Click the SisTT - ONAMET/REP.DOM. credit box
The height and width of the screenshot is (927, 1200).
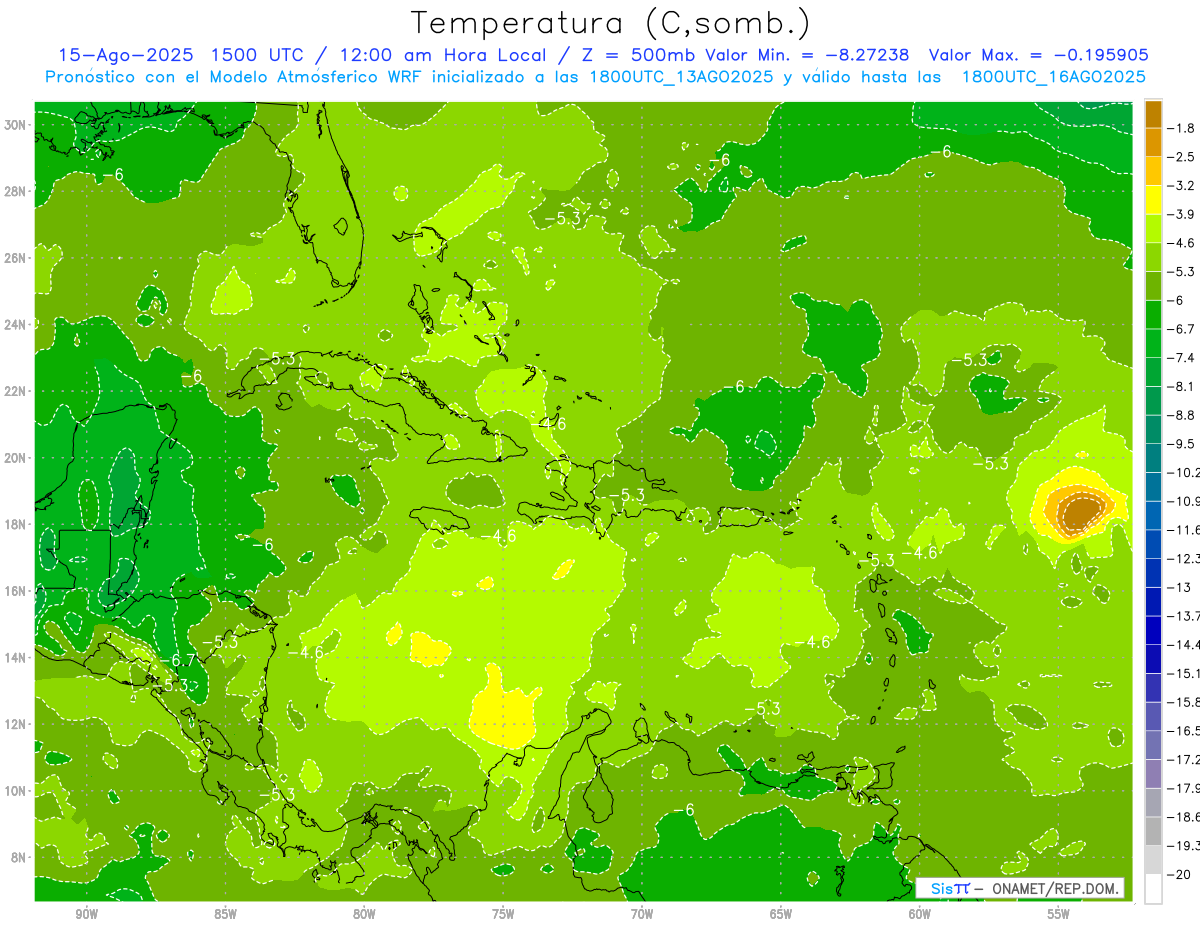coord(1020,888)
